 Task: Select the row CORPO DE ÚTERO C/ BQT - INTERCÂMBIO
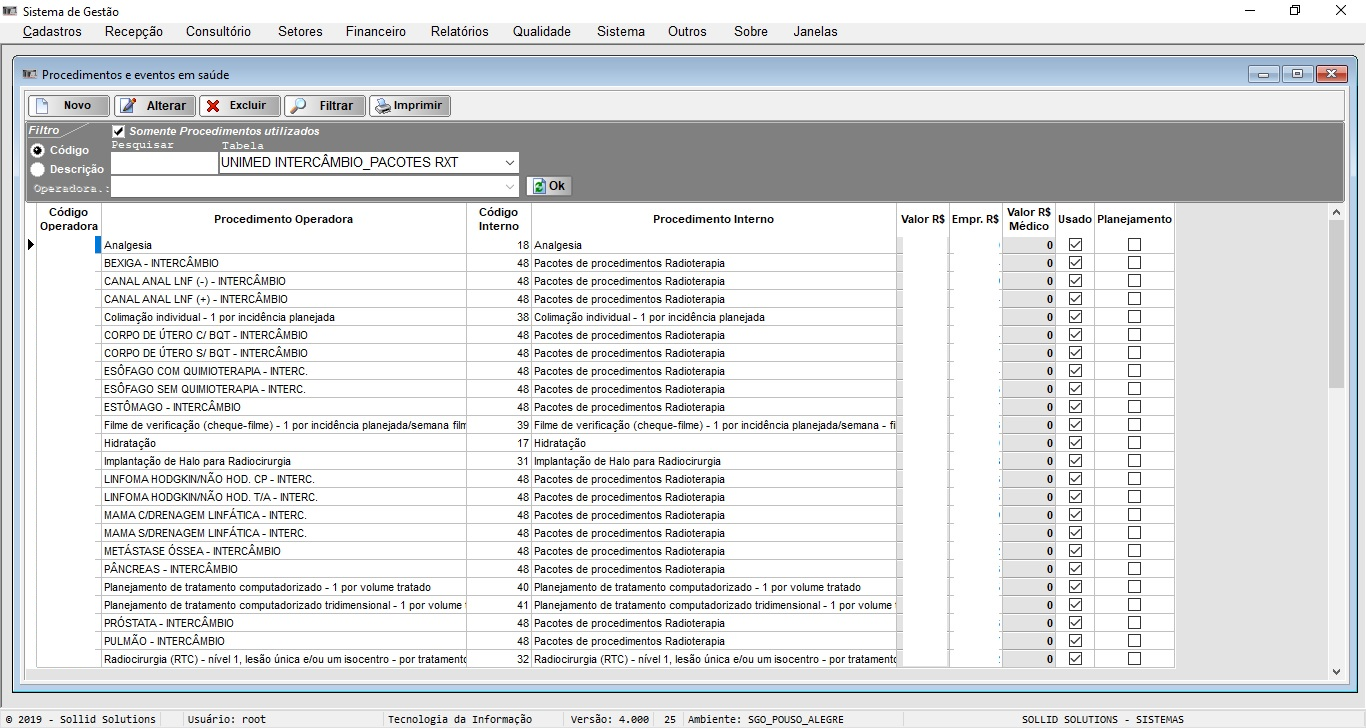point(606,335)
